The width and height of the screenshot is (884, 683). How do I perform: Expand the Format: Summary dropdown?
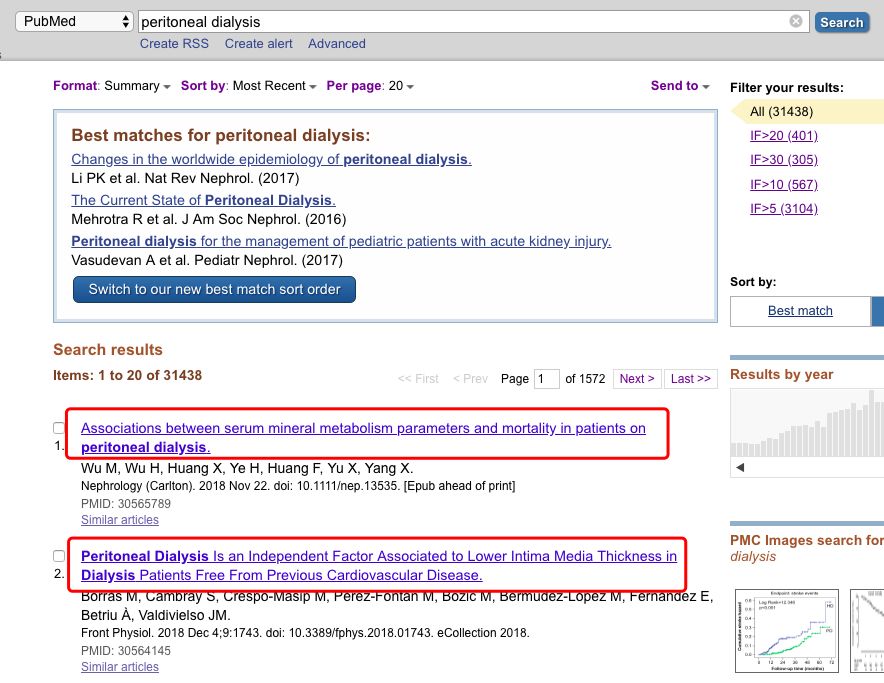tap(112, 86)
